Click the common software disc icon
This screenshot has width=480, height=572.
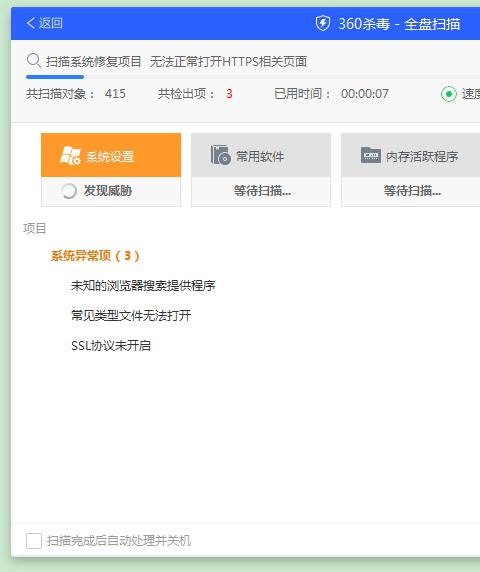coord(221,155)
